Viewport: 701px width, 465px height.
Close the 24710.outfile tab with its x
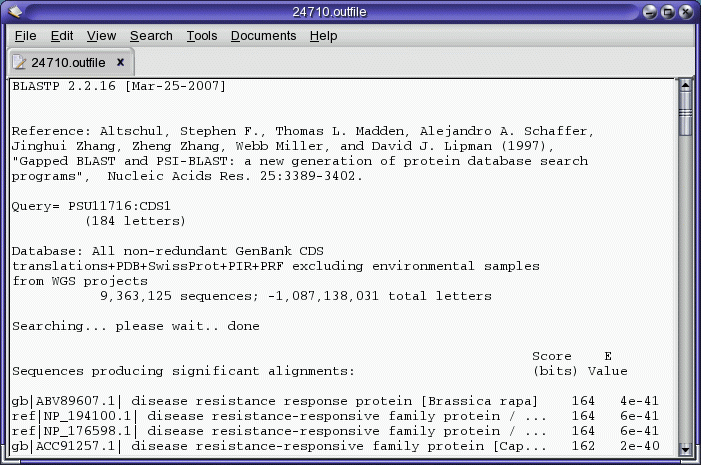(x=121, y=62)
